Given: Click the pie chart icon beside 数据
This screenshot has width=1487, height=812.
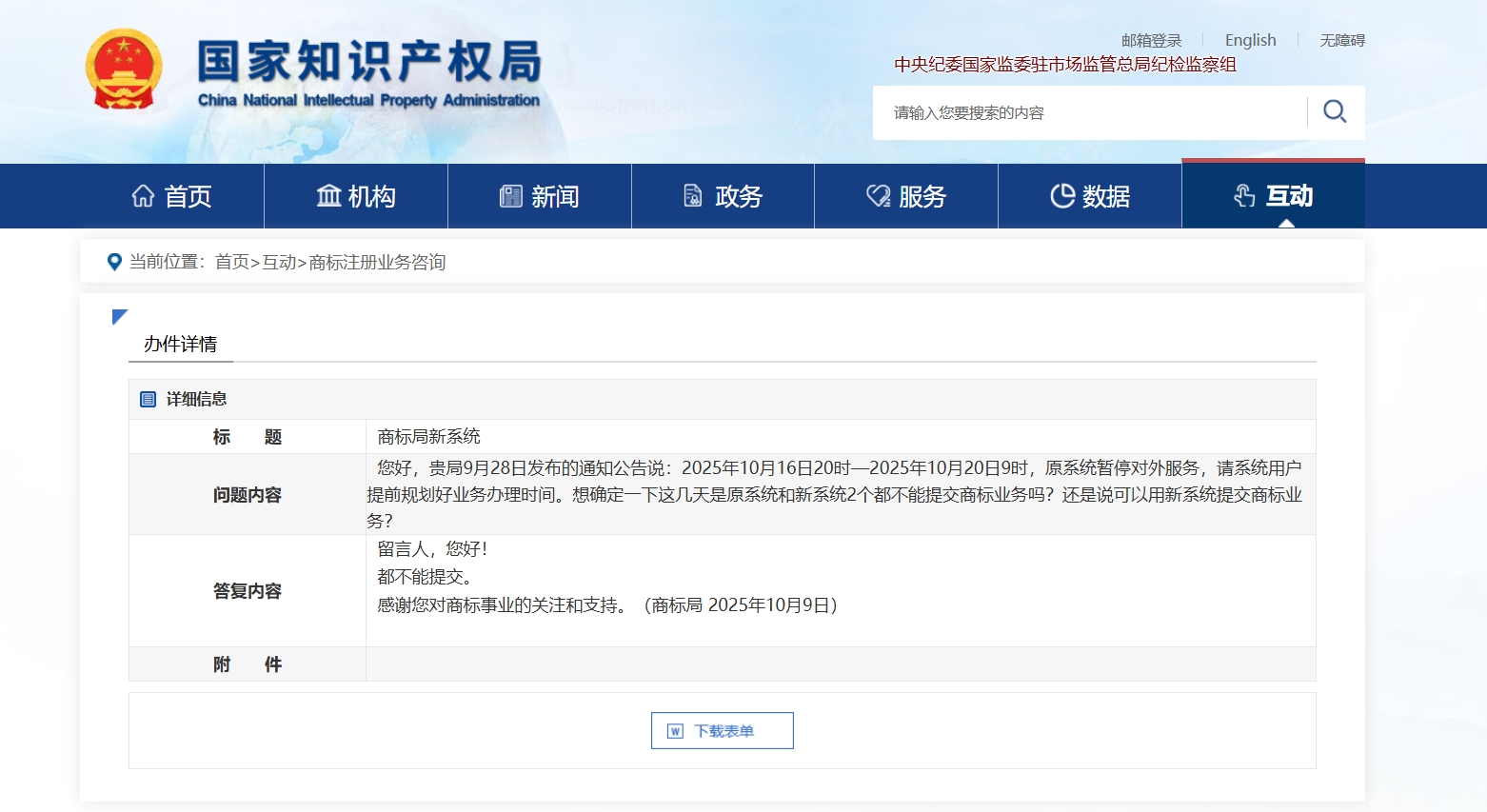Looking at the screenshot, I should [1061, 196].
